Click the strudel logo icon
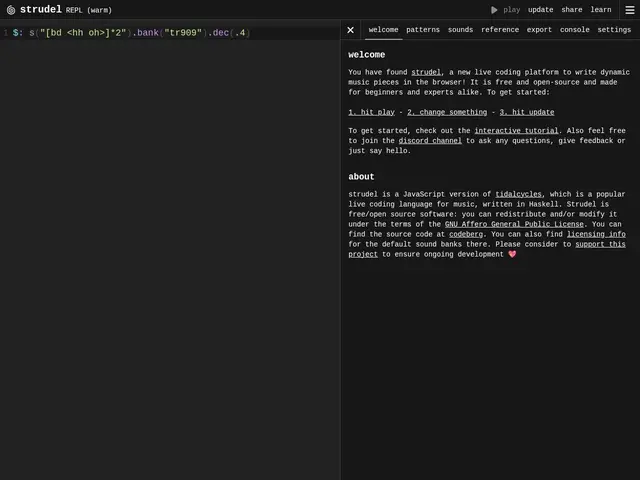 pyautogui.click(x=11, y=10)
